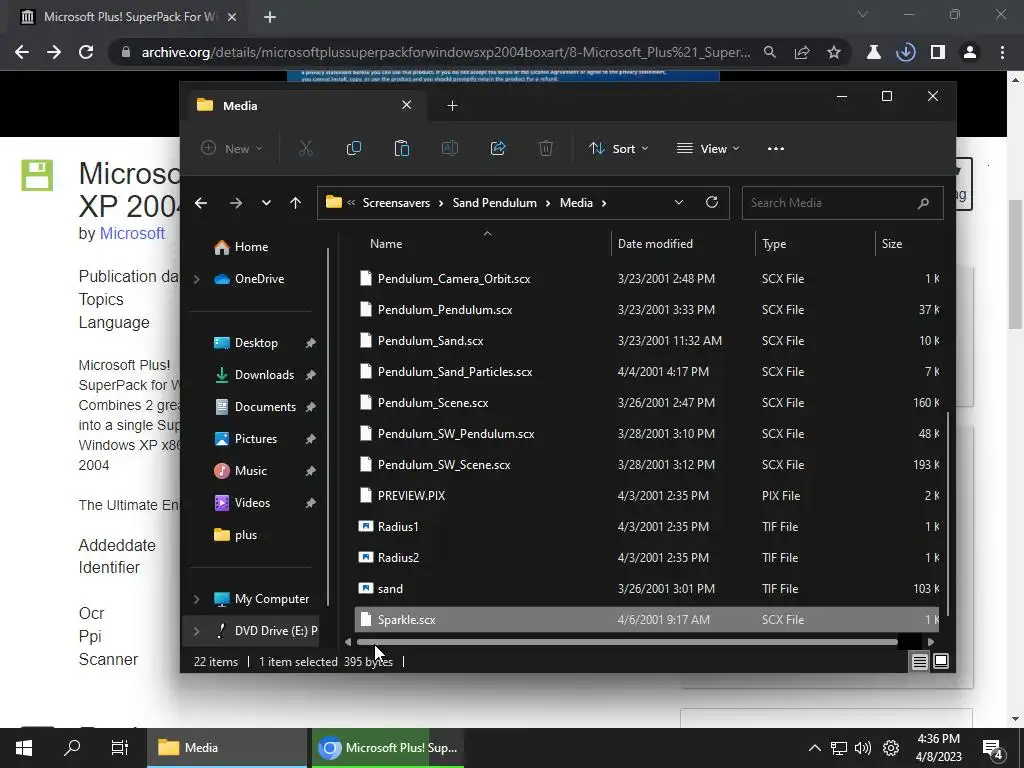
Task: Click the Share icon in Explorer toolbar
Action: click(498, 148)
